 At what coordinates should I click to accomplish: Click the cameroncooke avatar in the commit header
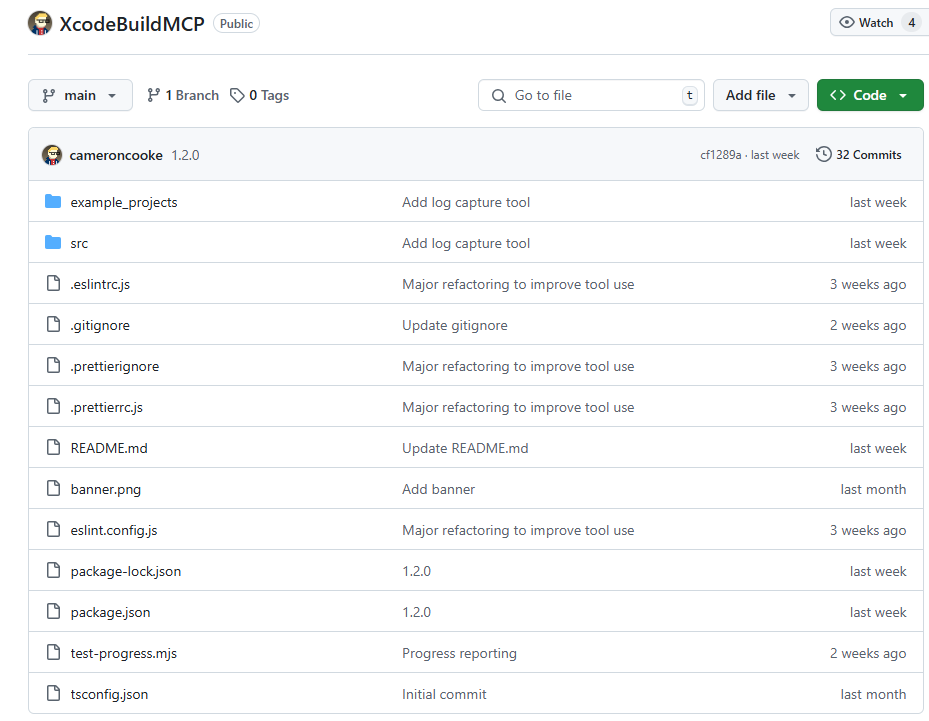[x=52, y=155]
